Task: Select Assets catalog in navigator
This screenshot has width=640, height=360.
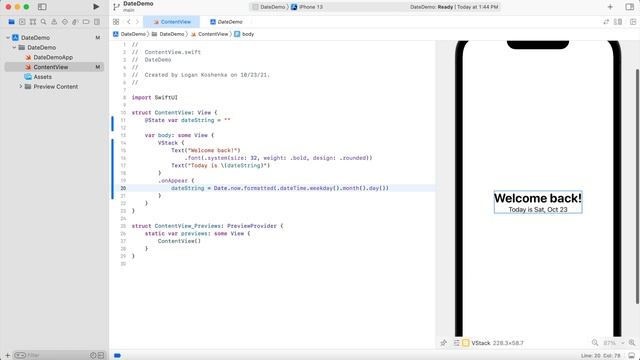Action: tap(54, 77)
